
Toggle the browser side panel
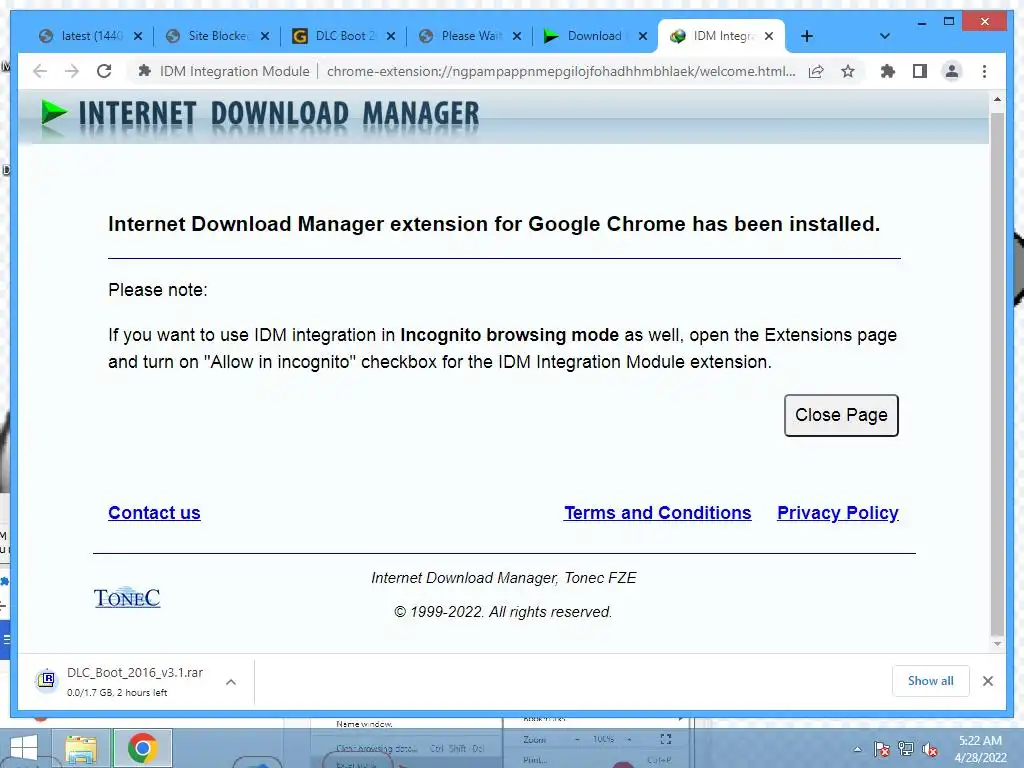tap(920, 71)
